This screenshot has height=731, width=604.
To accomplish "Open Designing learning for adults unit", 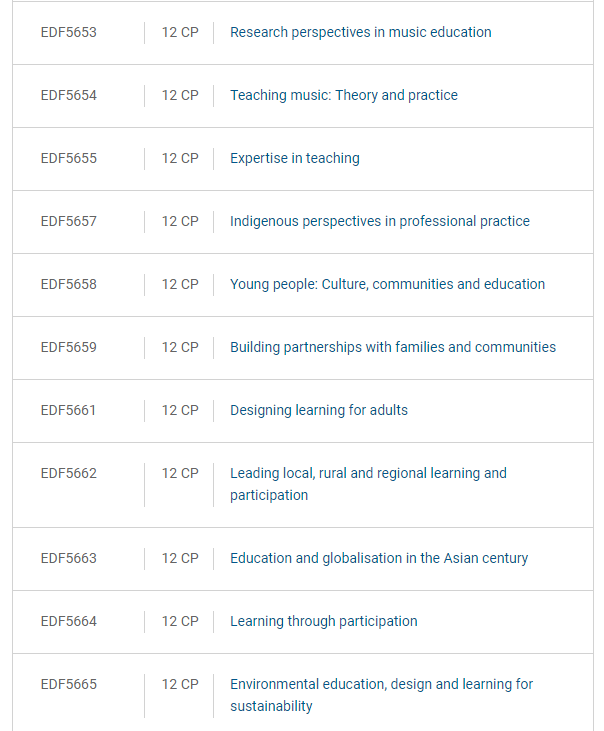I will [x=318, y=410].
